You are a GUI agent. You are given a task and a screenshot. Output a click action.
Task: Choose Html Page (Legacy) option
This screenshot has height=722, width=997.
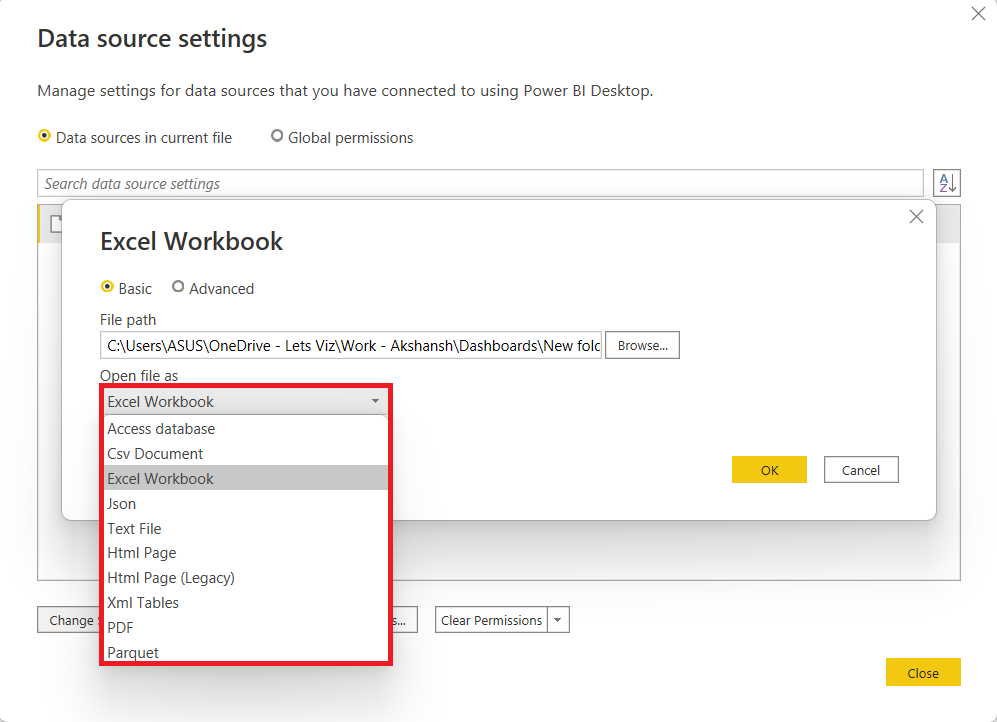(170, 577)
